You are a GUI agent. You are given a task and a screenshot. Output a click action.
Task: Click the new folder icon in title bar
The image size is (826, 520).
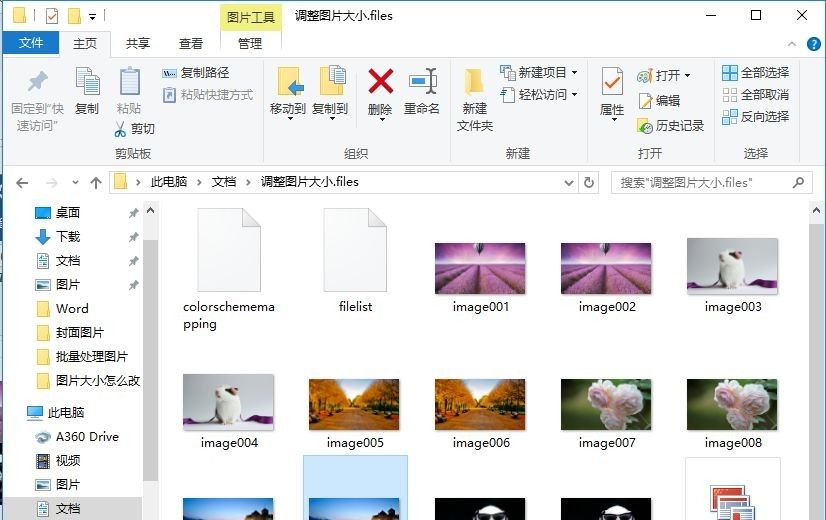pos(74,16)
